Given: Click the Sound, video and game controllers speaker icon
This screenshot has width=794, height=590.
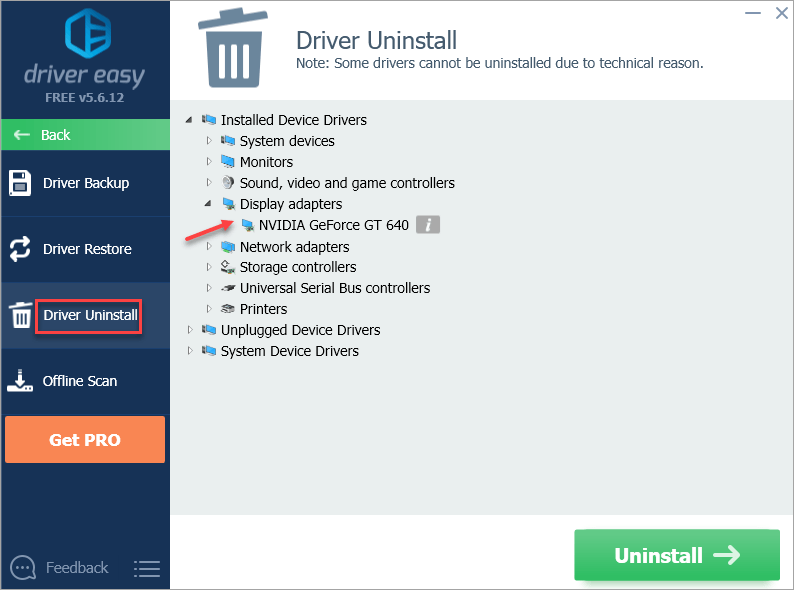Looking at the screenshot, I should pos(228,182).
